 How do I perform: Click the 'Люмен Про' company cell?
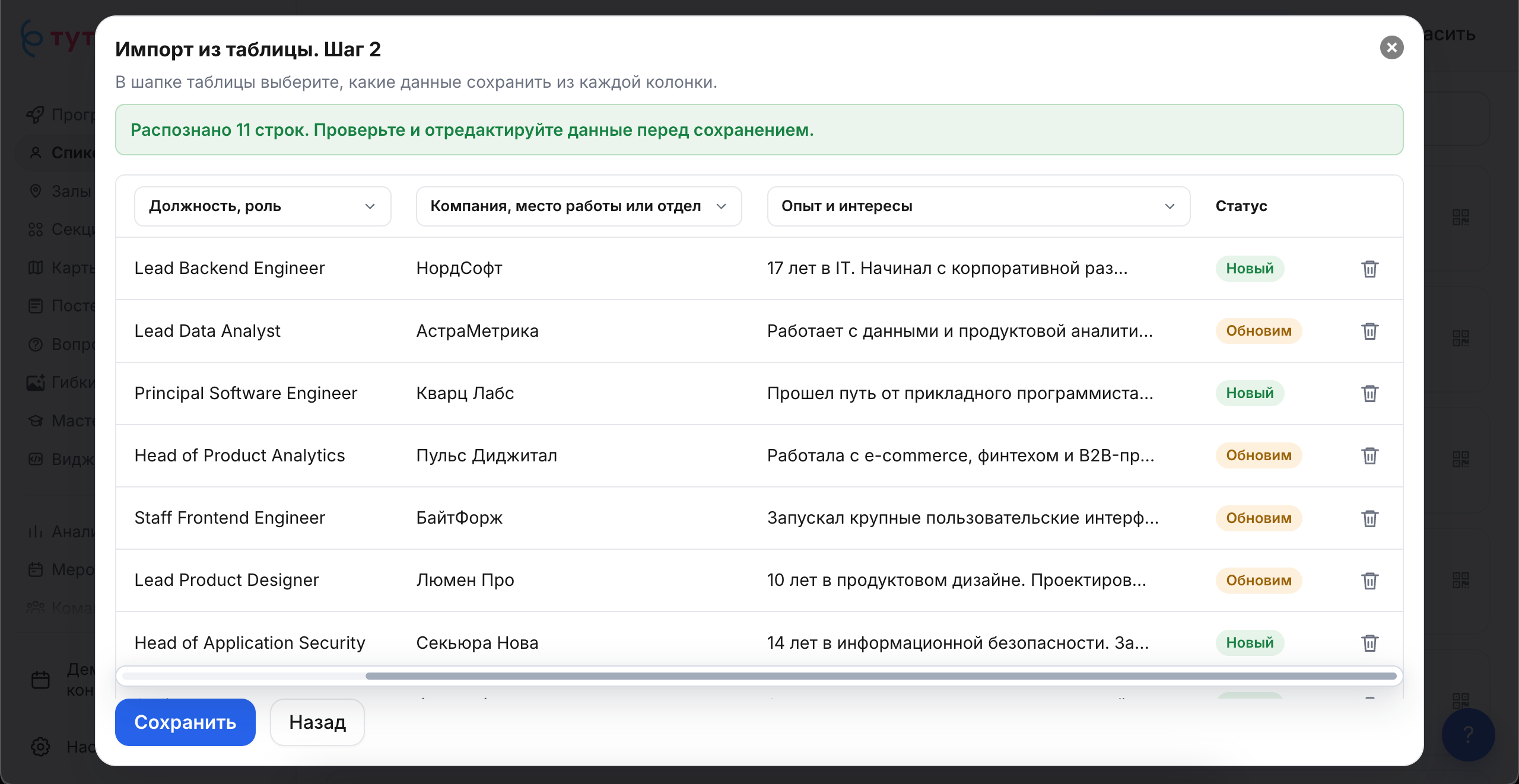click(x=465, y=580)
